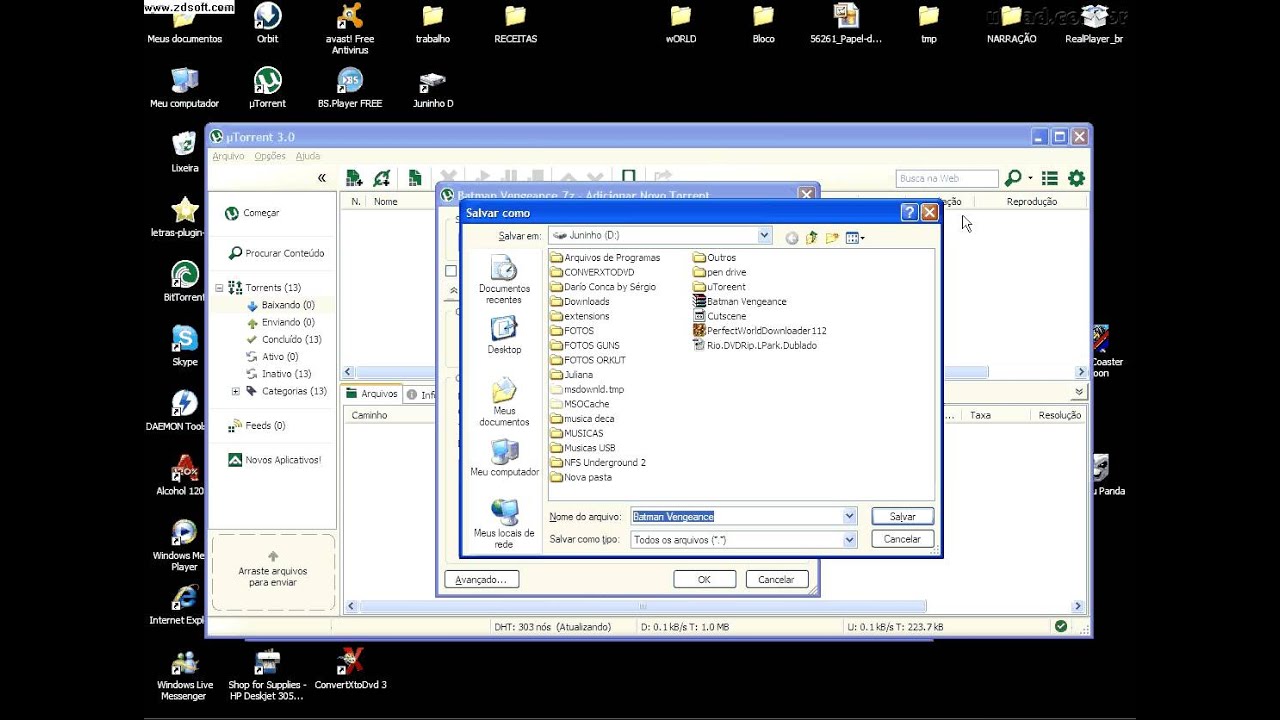Click BS.Player FREE desktop icon

tap(350, 88)
